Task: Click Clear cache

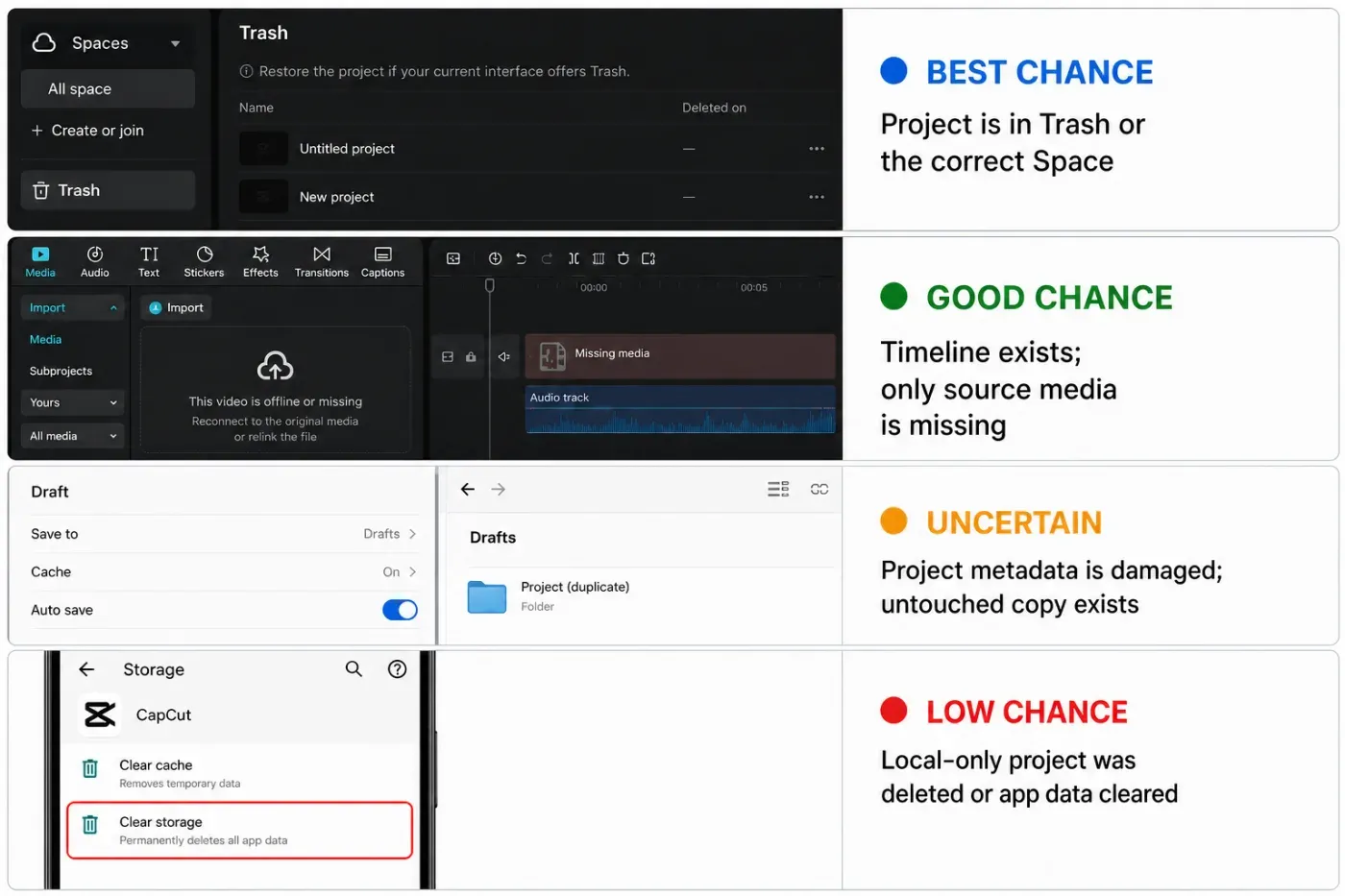Action: 240,774
